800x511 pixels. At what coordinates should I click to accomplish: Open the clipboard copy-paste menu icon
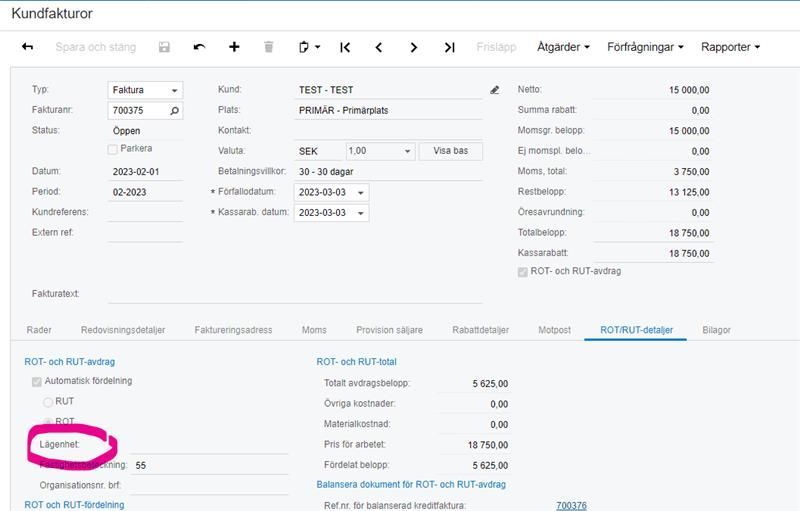click(309, 47)
